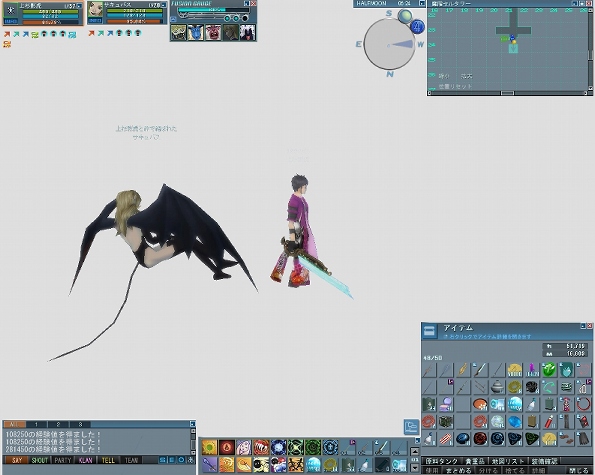Screen dimensions: 595x475
Task: Click the 分ける button in Item window
Action: coord(488,471)
